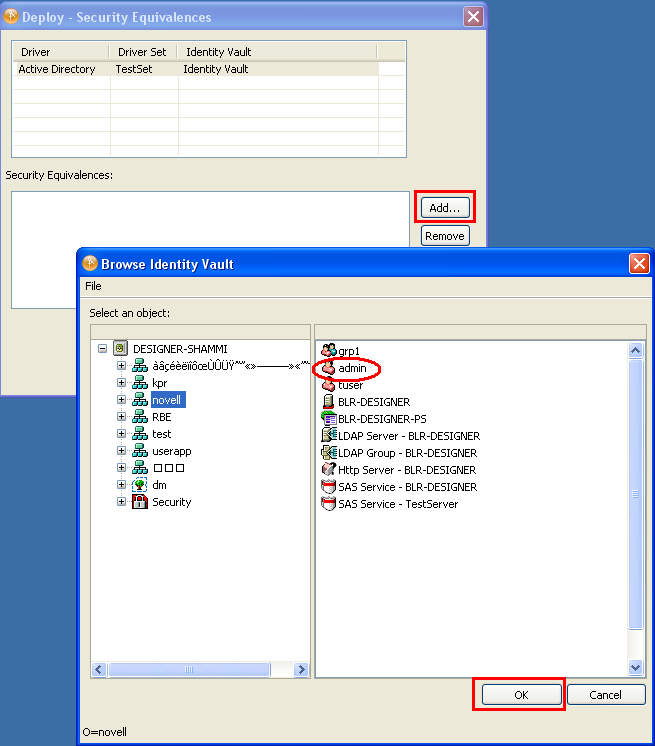This screenshot has width=655, height=746.
Task: Click the LDAP Server - BLR-DESIGNER icon
Action: point(329,435)
